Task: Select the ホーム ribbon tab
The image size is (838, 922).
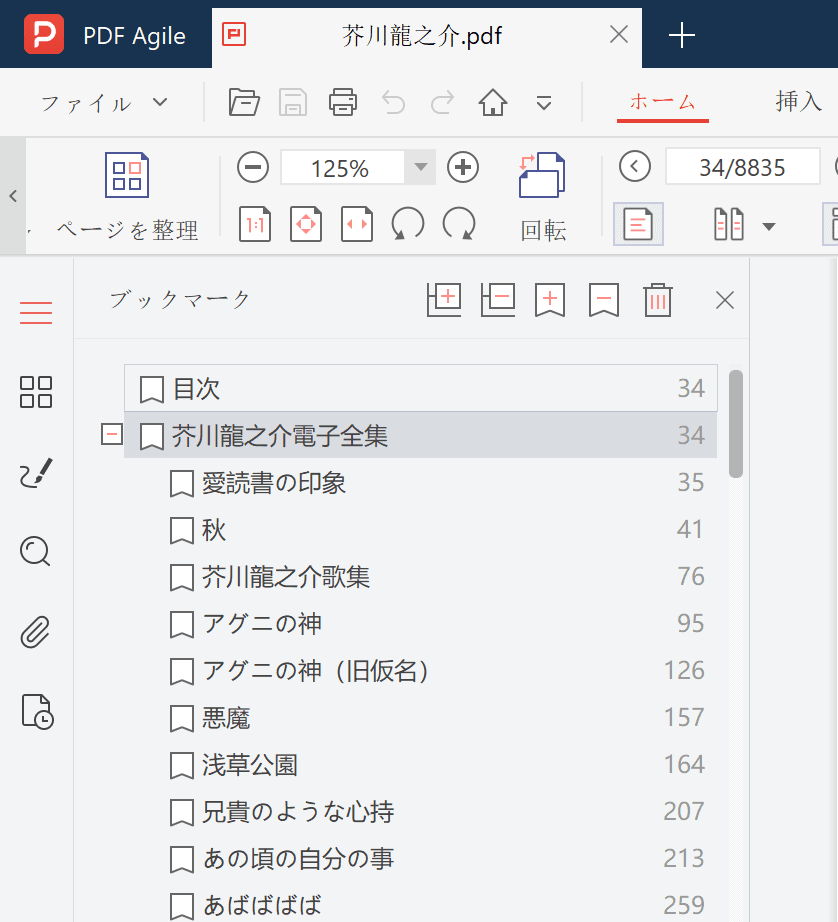Action: (x=662, y=101)
